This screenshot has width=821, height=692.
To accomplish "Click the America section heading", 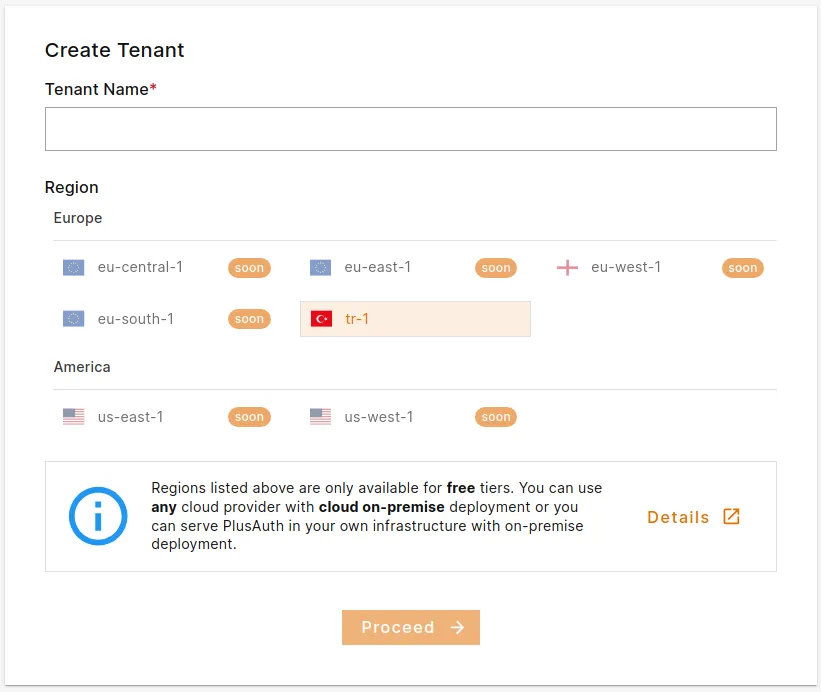I will tap(82, 367).
